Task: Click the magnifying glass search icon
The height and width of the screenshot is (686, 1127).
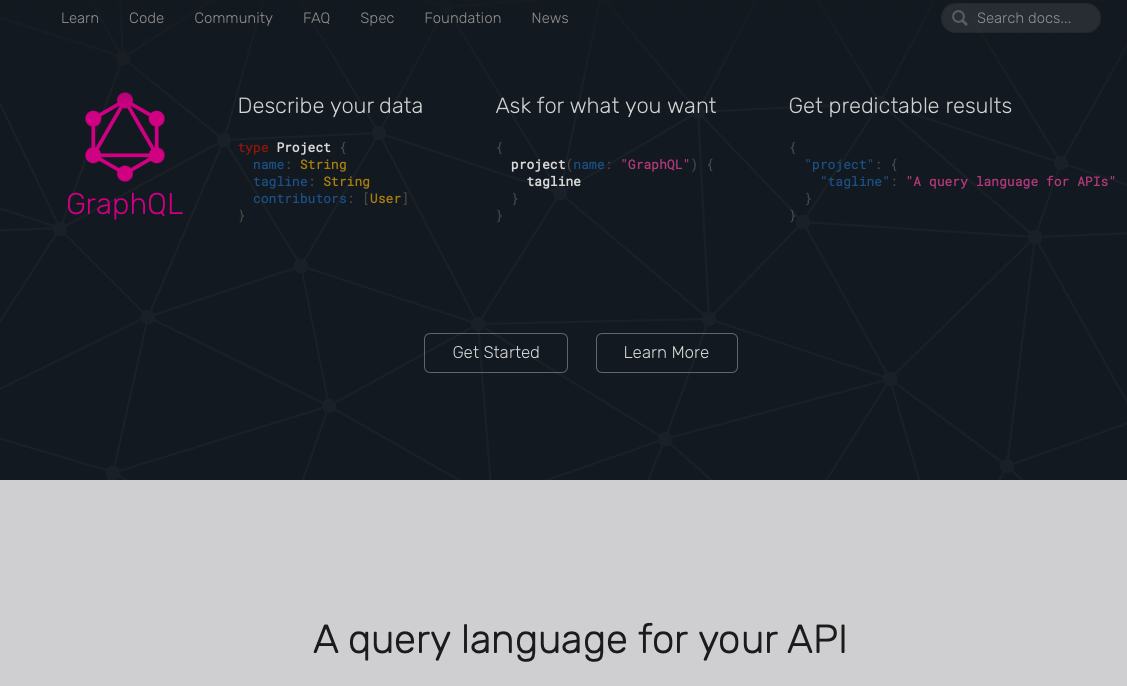Action: [959, 18]
